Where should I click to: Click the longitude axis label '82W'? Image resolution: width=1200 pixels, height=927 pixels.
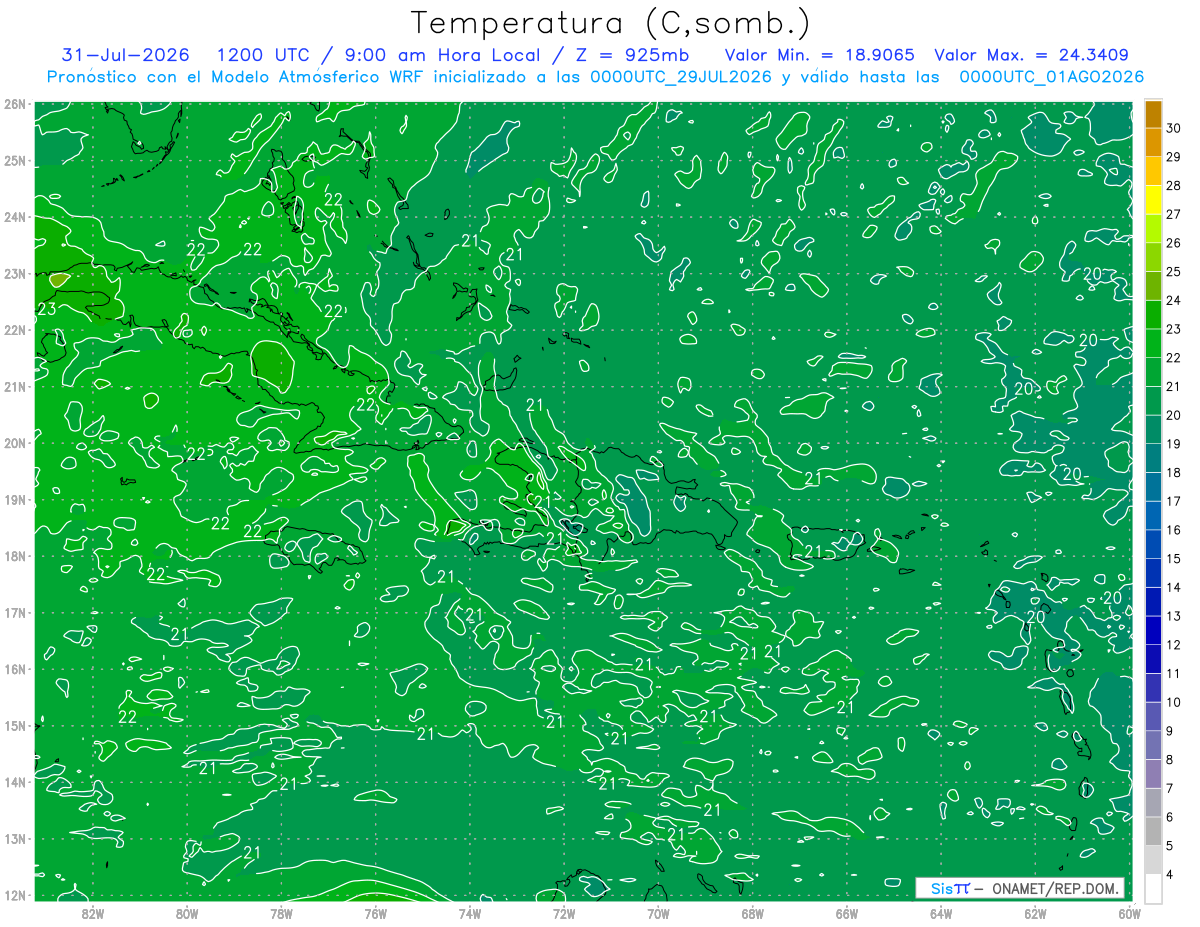(92, 913)
